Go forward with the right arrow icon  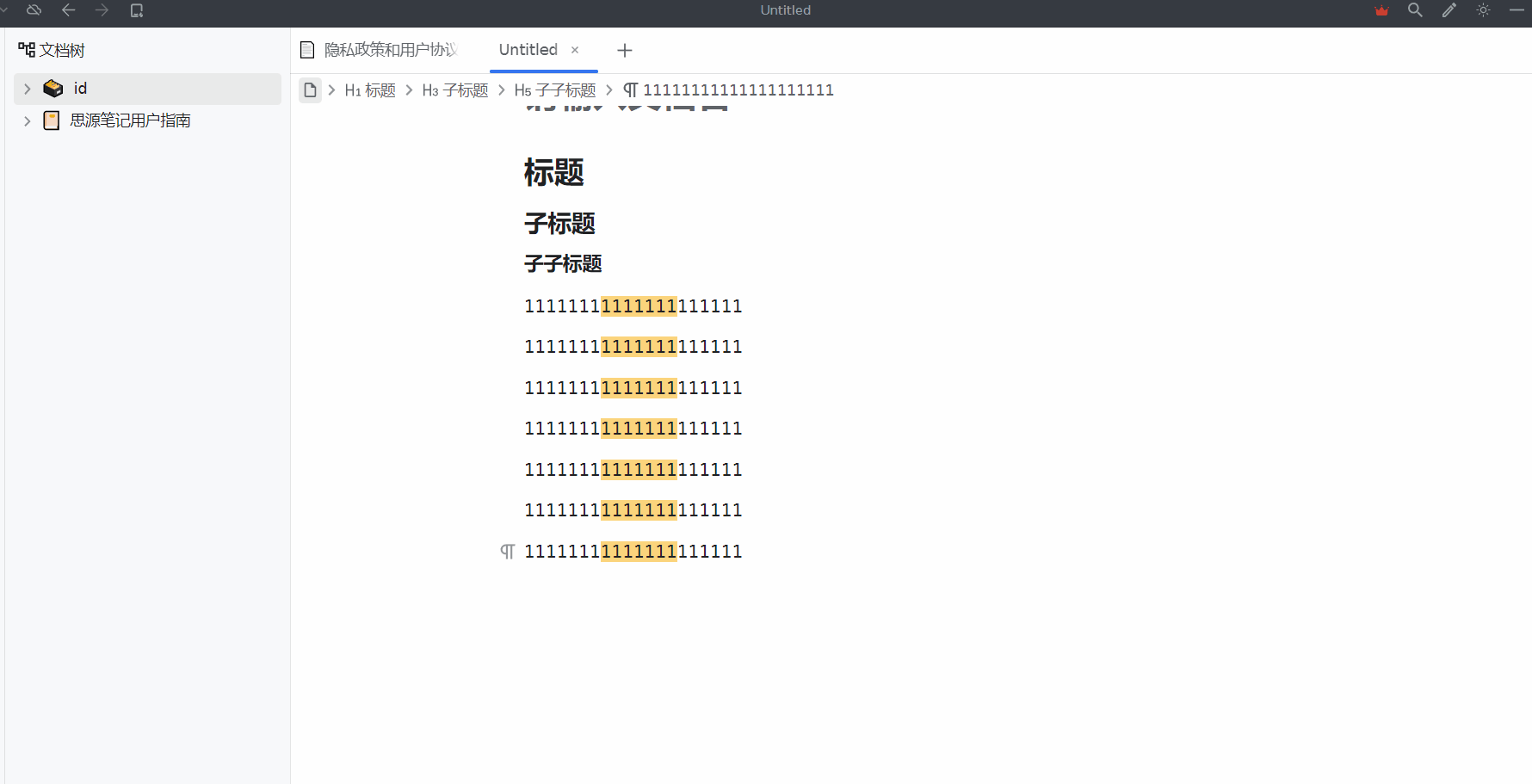(102, 10)
